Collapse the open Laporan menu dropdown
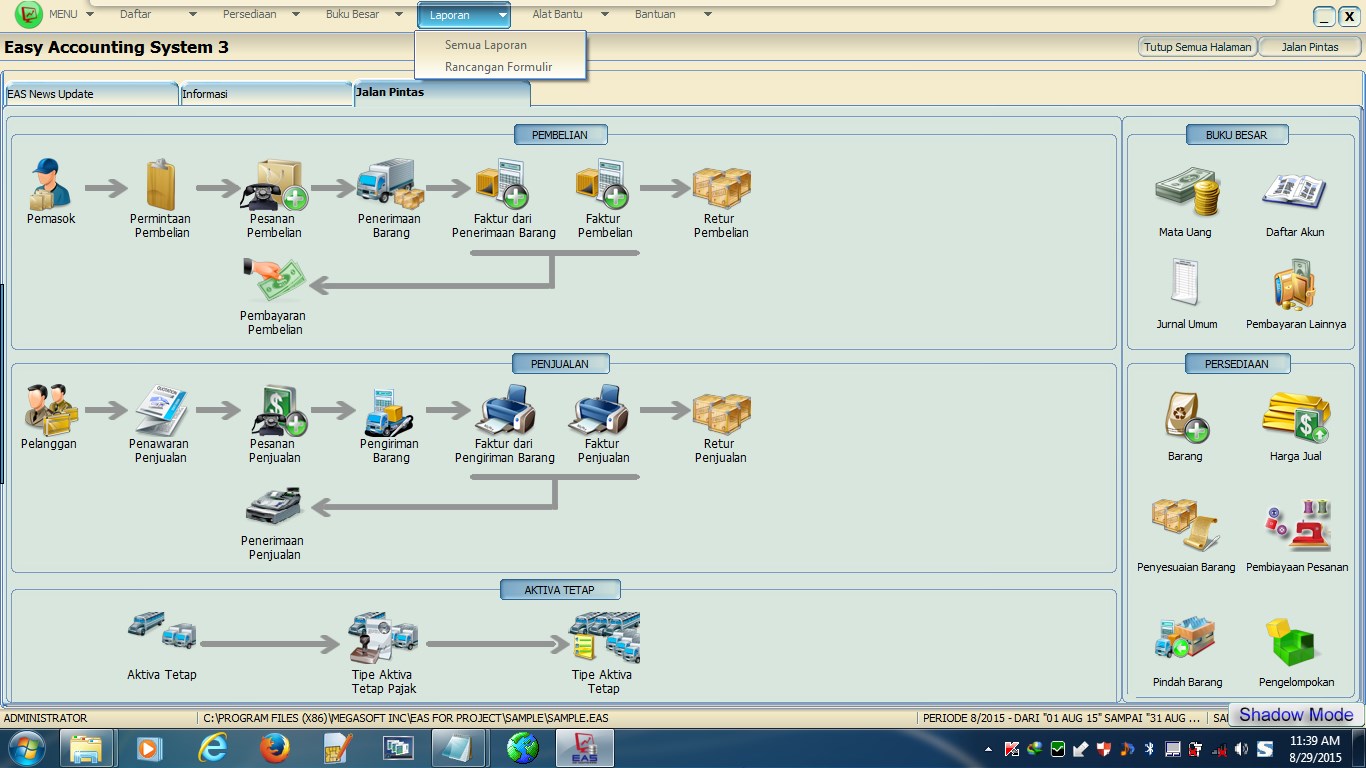 (x=501, y=15)
